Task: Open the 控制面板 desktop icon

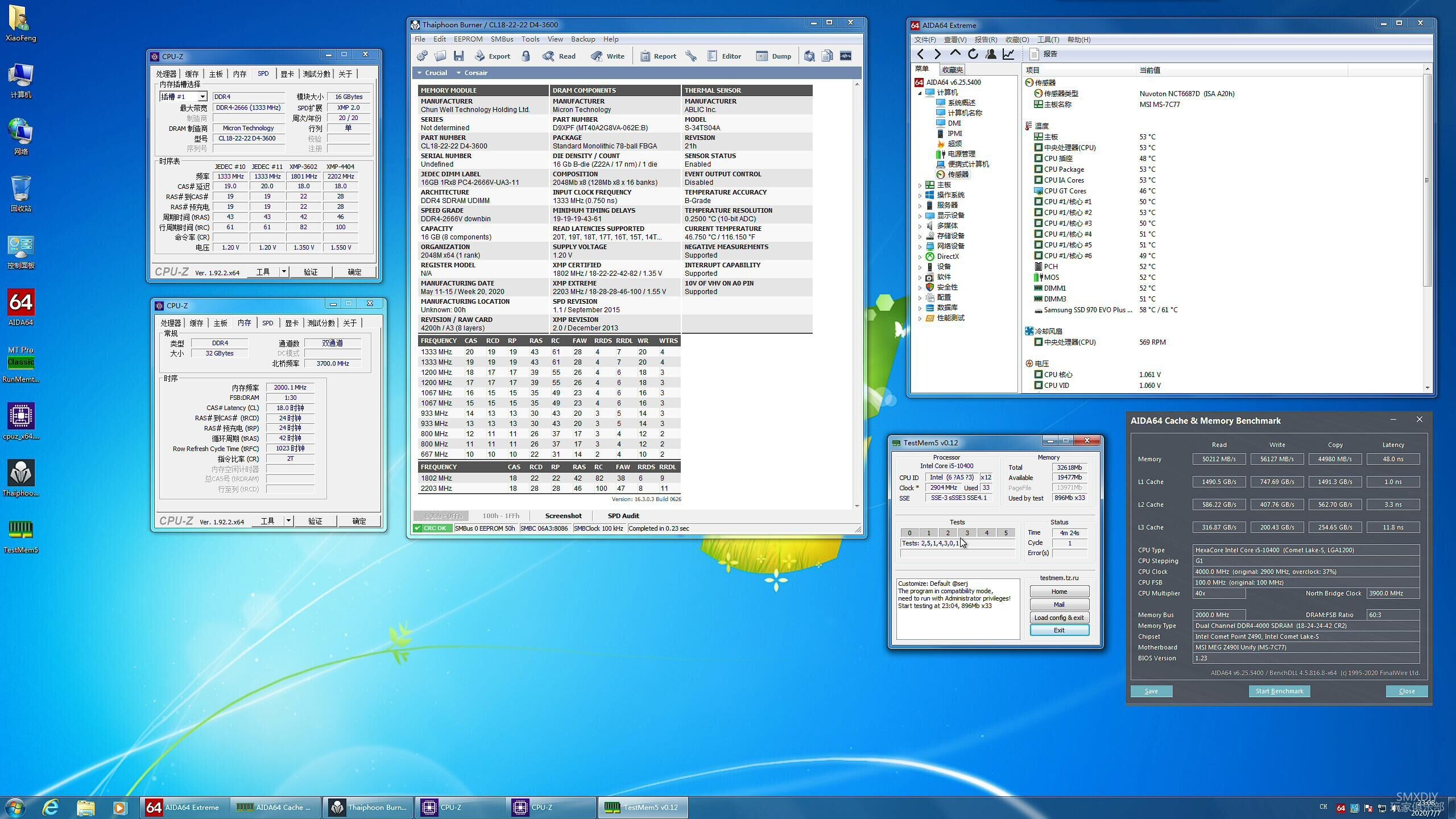Action: click(x=20, y=250)
